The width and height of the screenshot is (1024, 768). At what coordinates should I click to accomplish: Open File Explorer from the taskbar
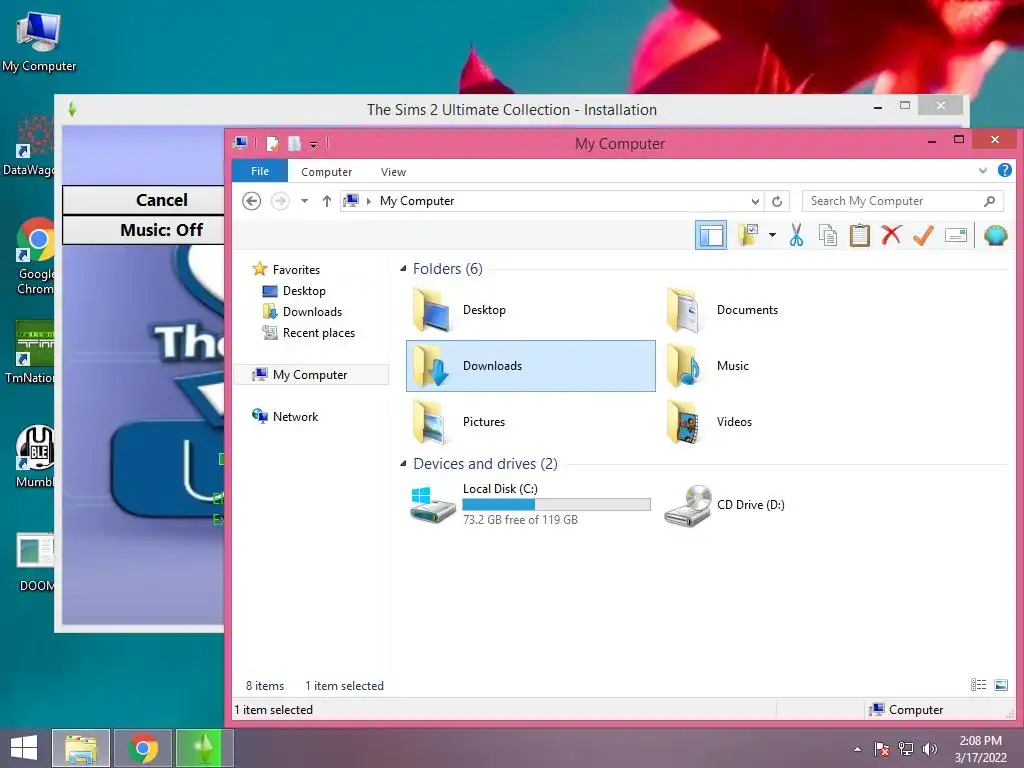[81, 748]
